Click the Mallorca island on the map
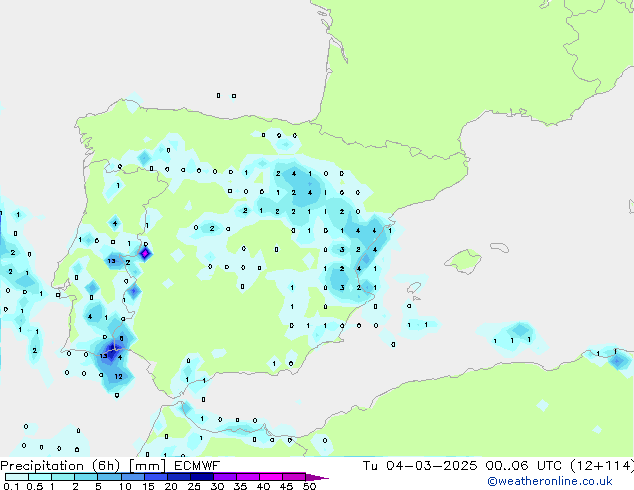This screenshot has width=634, height=490. coord(463,260)
